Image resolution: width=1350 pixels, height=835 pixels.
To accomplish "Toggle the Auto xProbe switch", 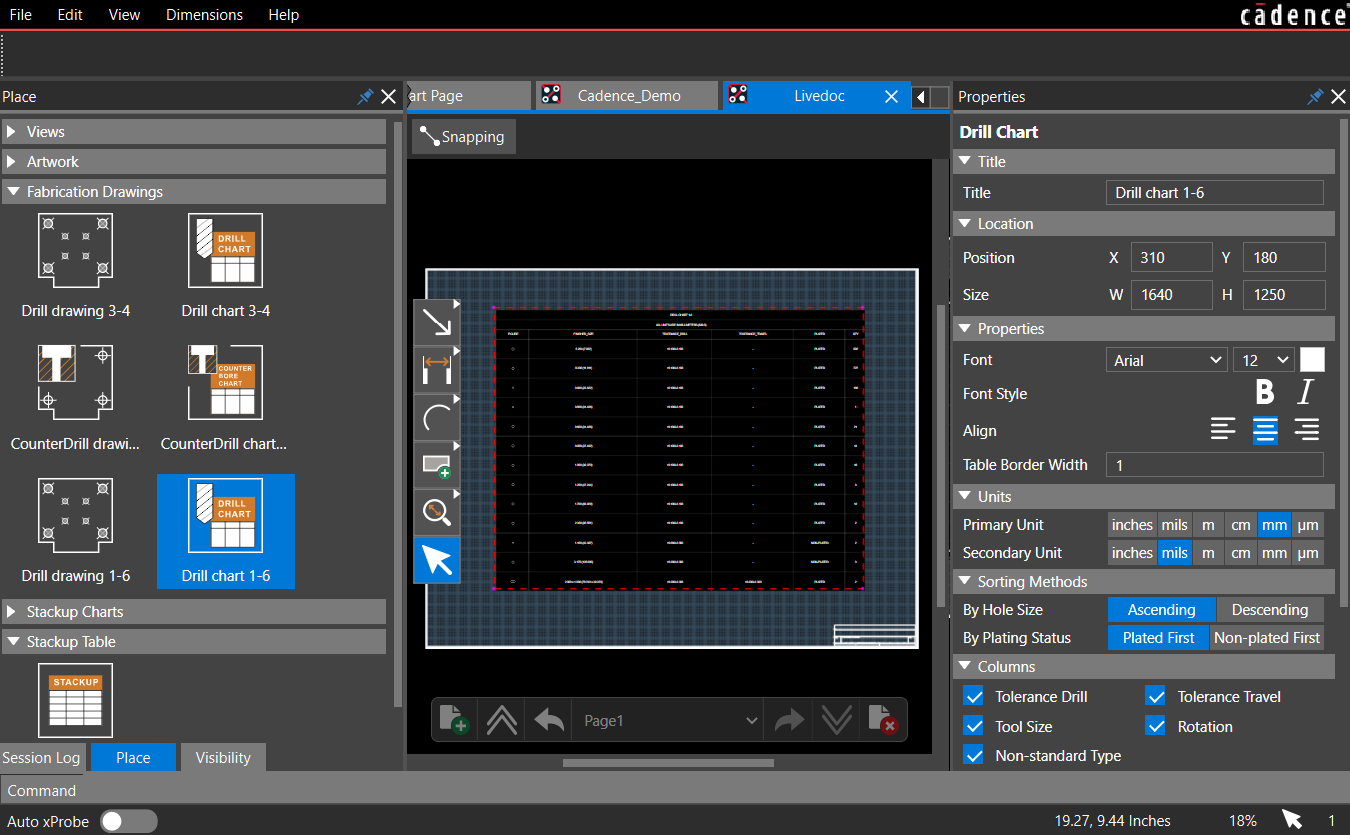I will point(129,821).
